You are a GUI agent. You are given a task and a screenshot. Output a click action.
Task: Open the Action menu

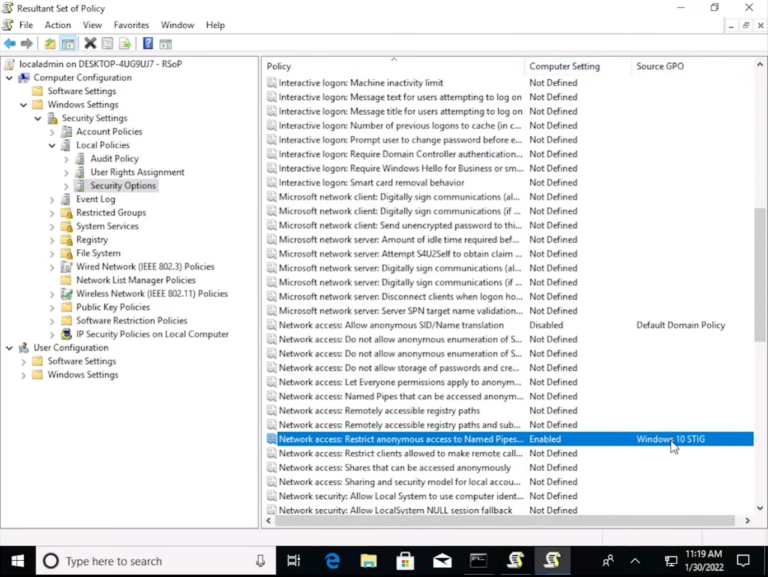58,25
